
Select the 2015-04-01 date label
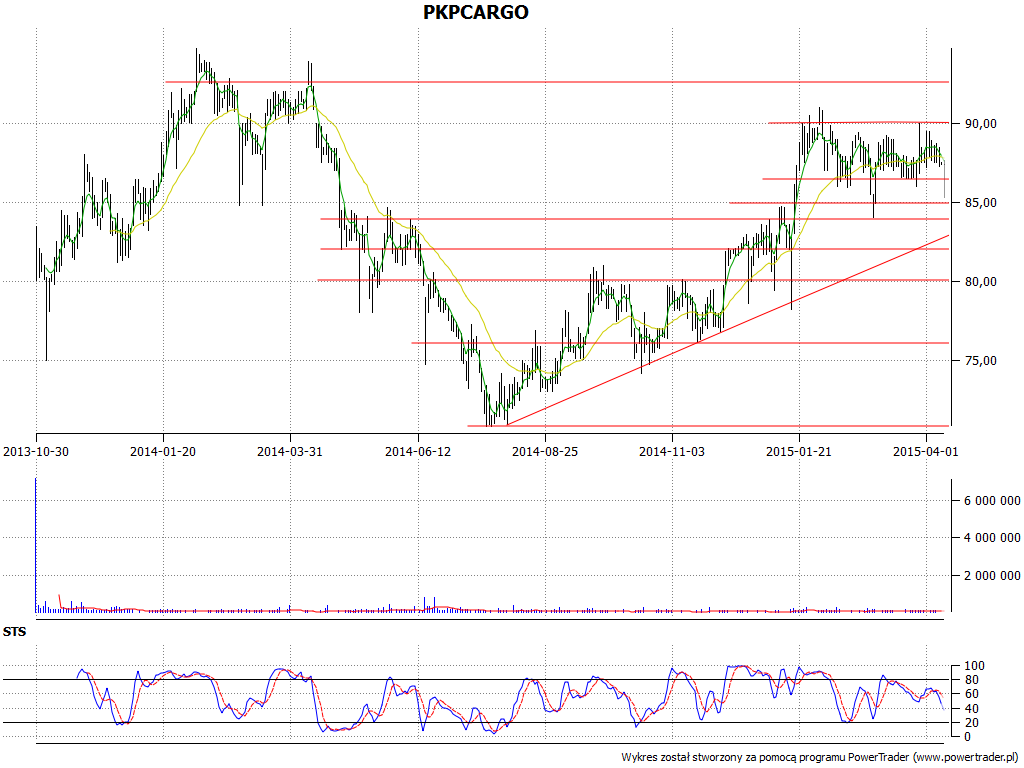coord(925,451)
